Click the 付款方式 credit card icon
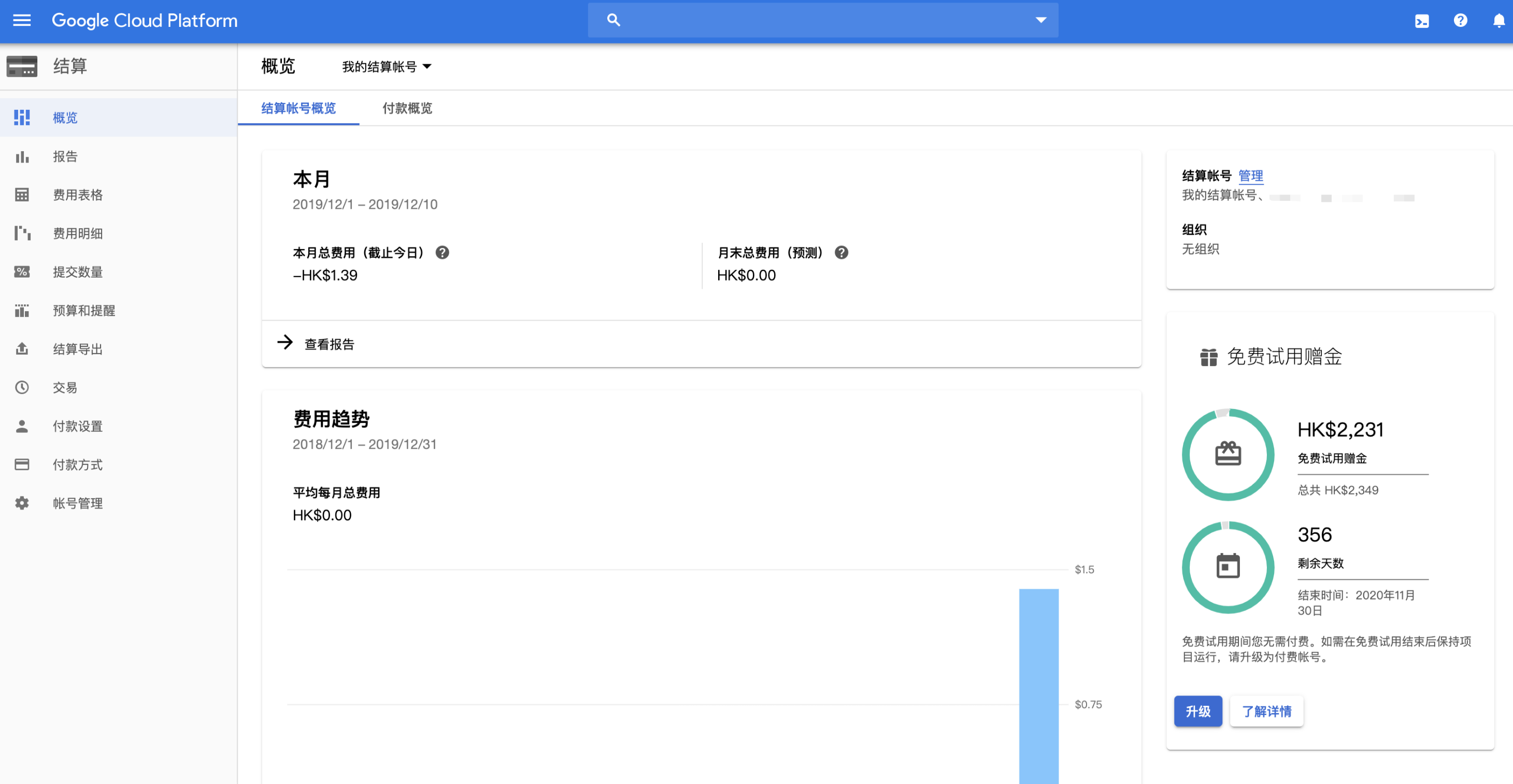The width and height of the screenshot is (1513, 784). point(22,465)
